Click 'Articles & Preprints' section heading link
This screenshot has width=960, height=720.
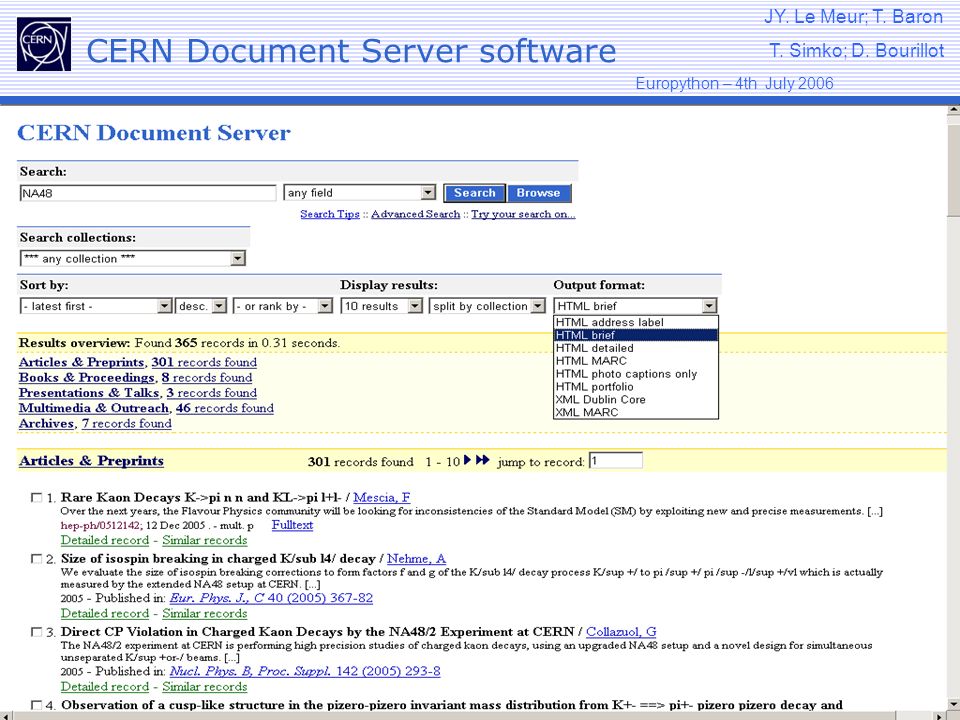tap(91, 460)
